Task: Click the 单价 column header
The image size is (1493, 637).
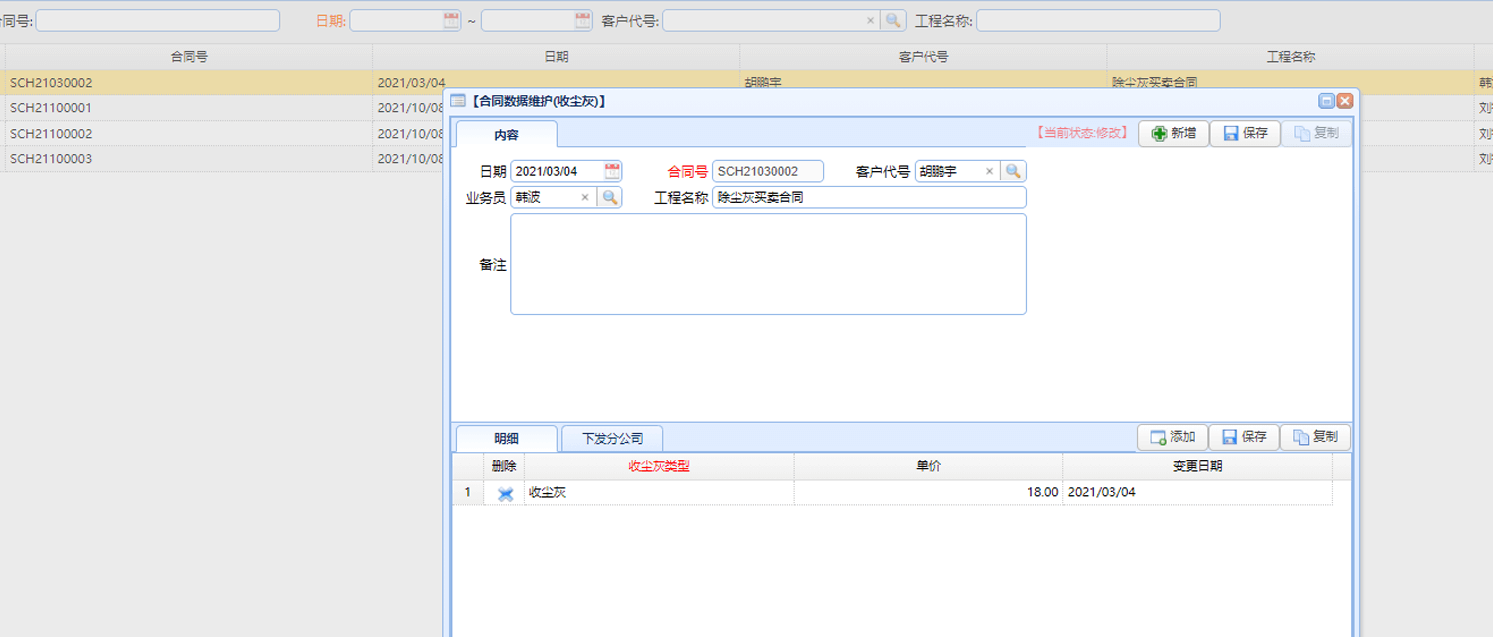Action: 928,466
